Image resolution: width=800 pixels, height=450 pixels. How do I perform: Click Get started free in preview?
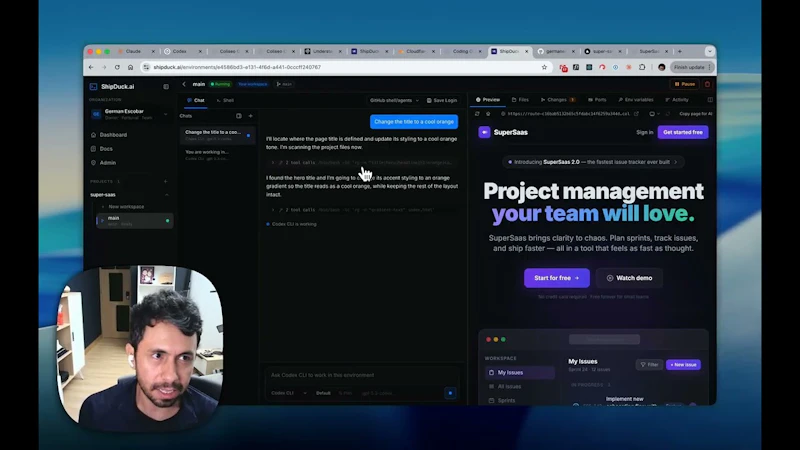(683, 132)
